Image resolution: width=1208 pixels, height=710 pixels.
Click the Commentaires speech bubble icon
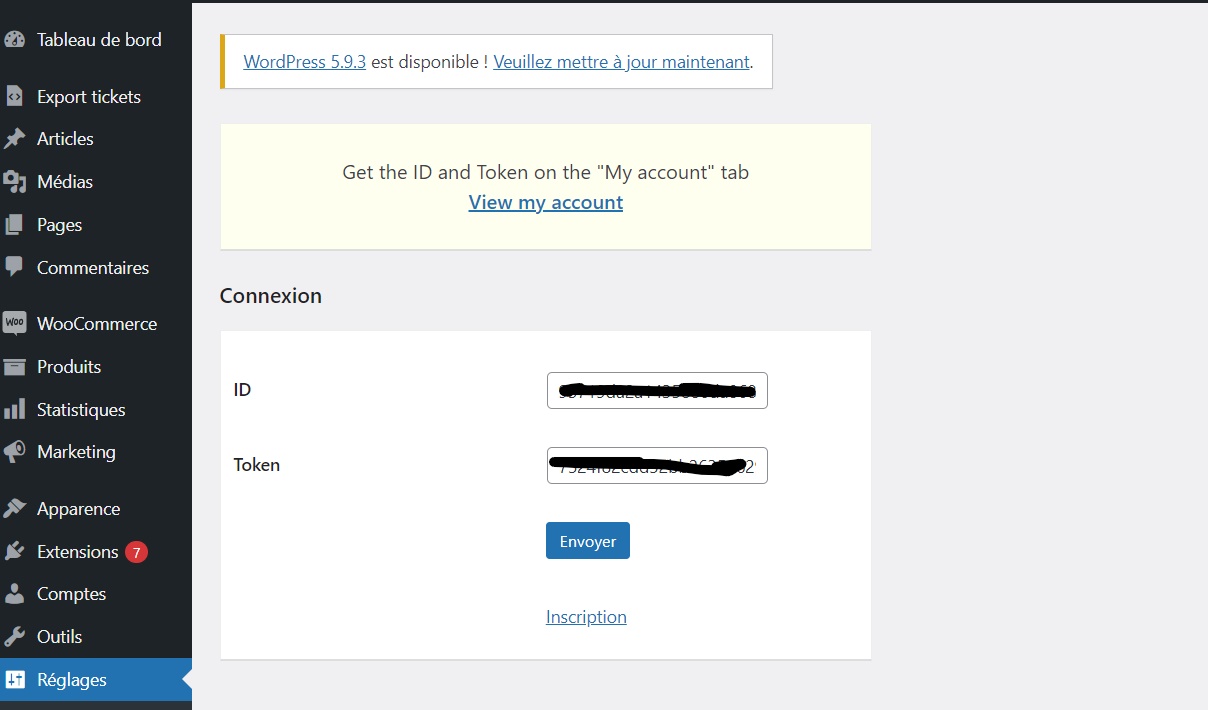point(14,267)
